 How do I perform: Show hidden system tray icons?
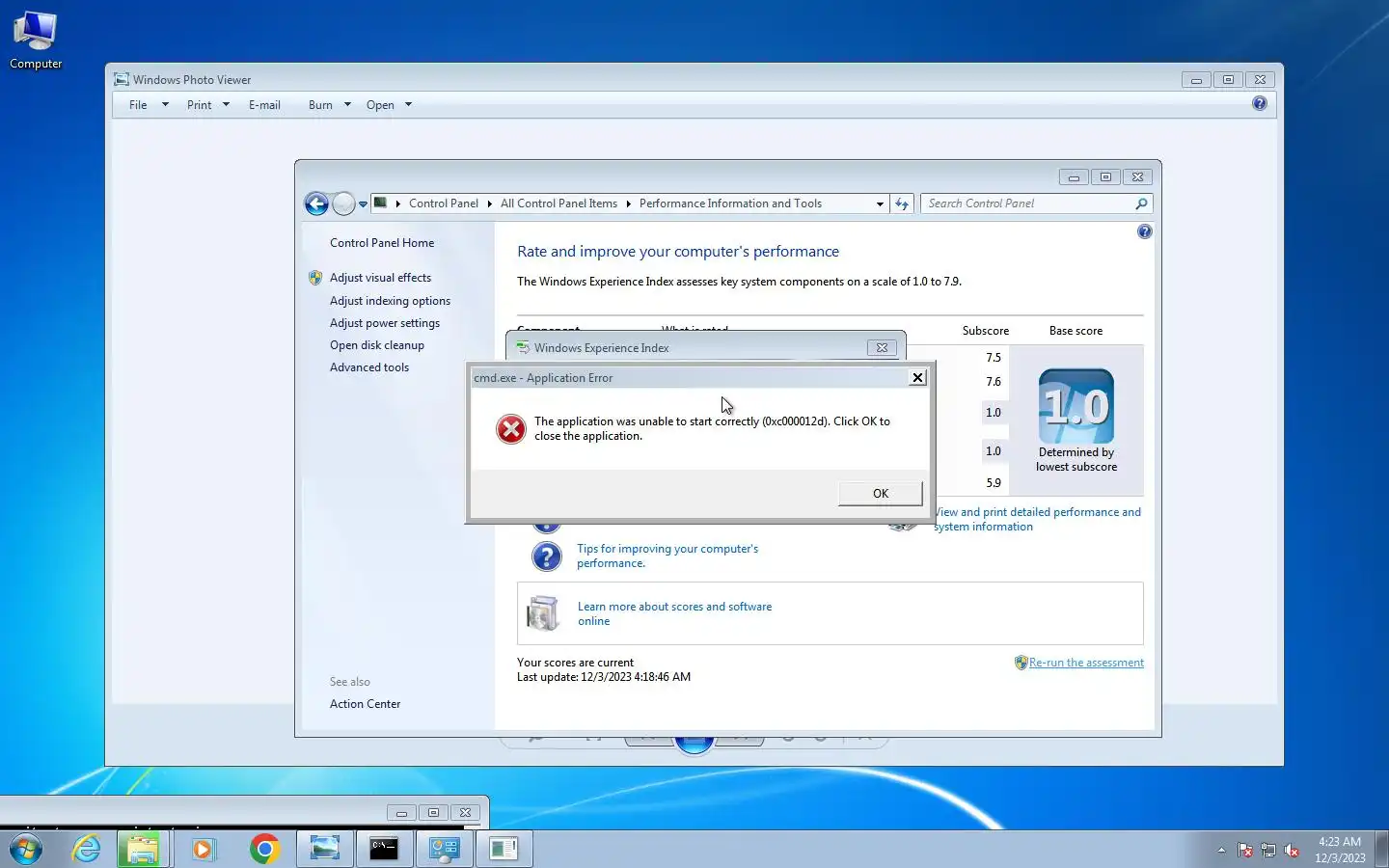1221,850
